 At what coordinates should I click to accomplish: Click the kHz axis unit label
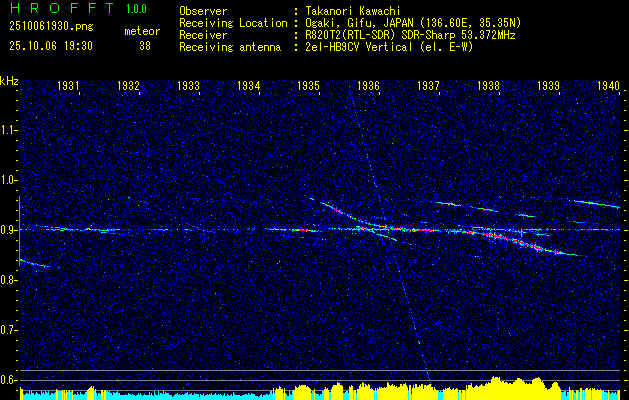tap(9, 81)
